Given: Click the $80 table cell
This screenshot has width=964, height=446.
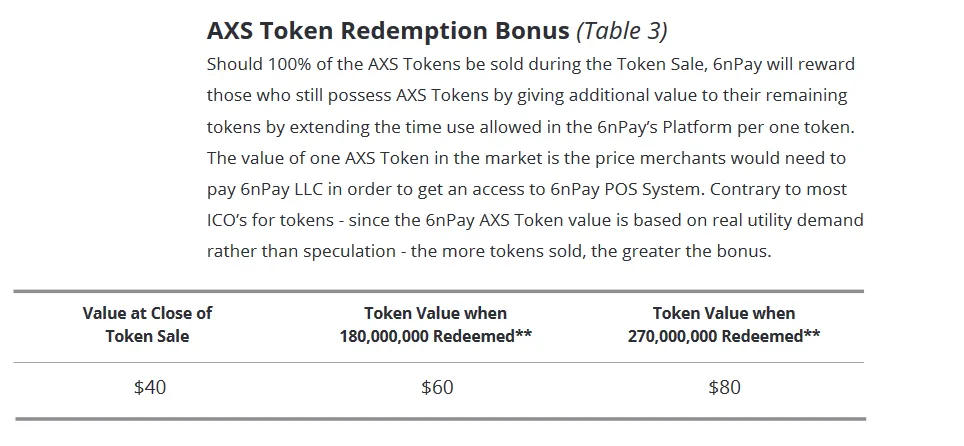Looking at the screenshot, I should tap(725, 388).
